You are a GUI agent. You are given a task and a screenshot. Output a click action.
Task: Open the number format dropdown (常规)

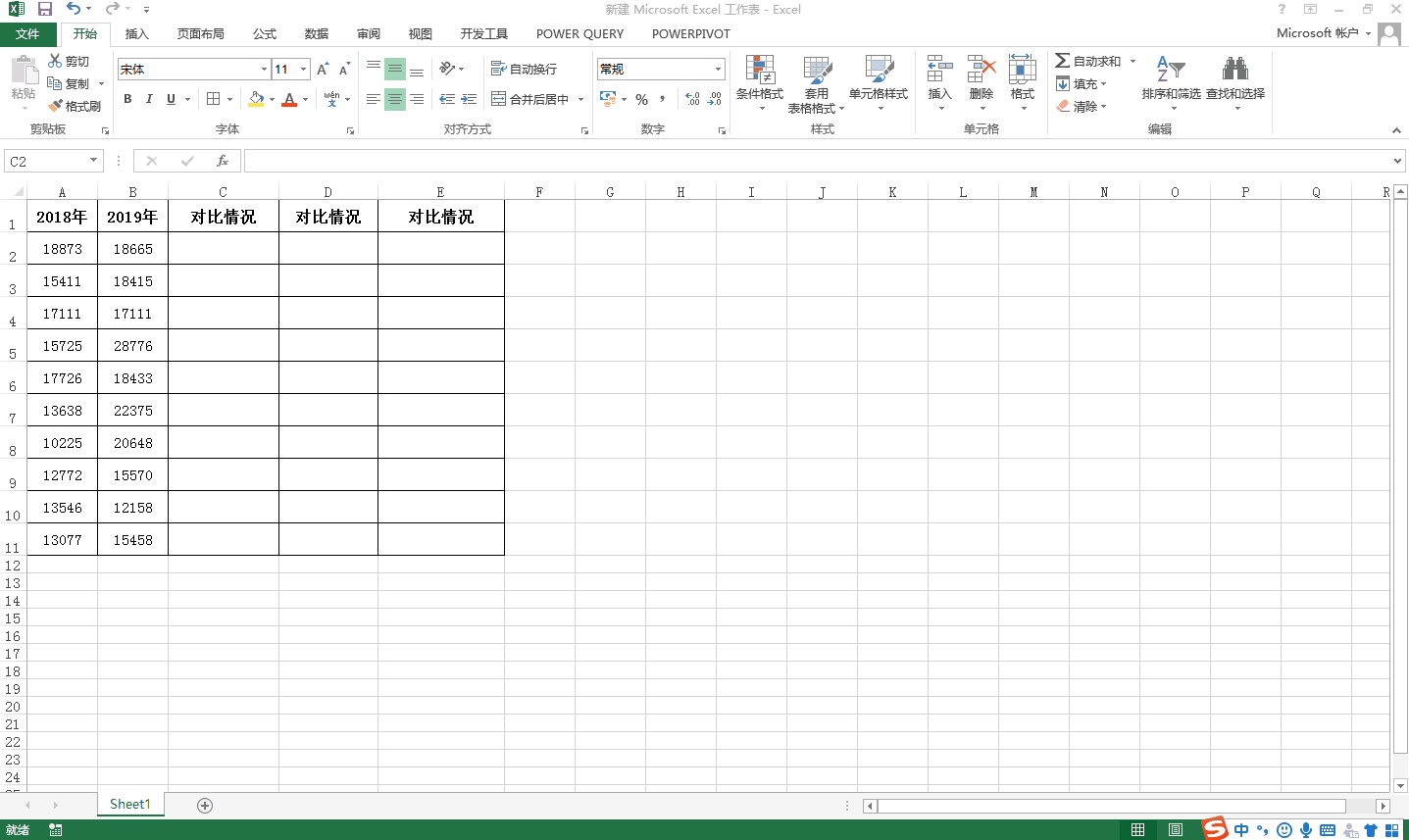[x=718, y=70]
